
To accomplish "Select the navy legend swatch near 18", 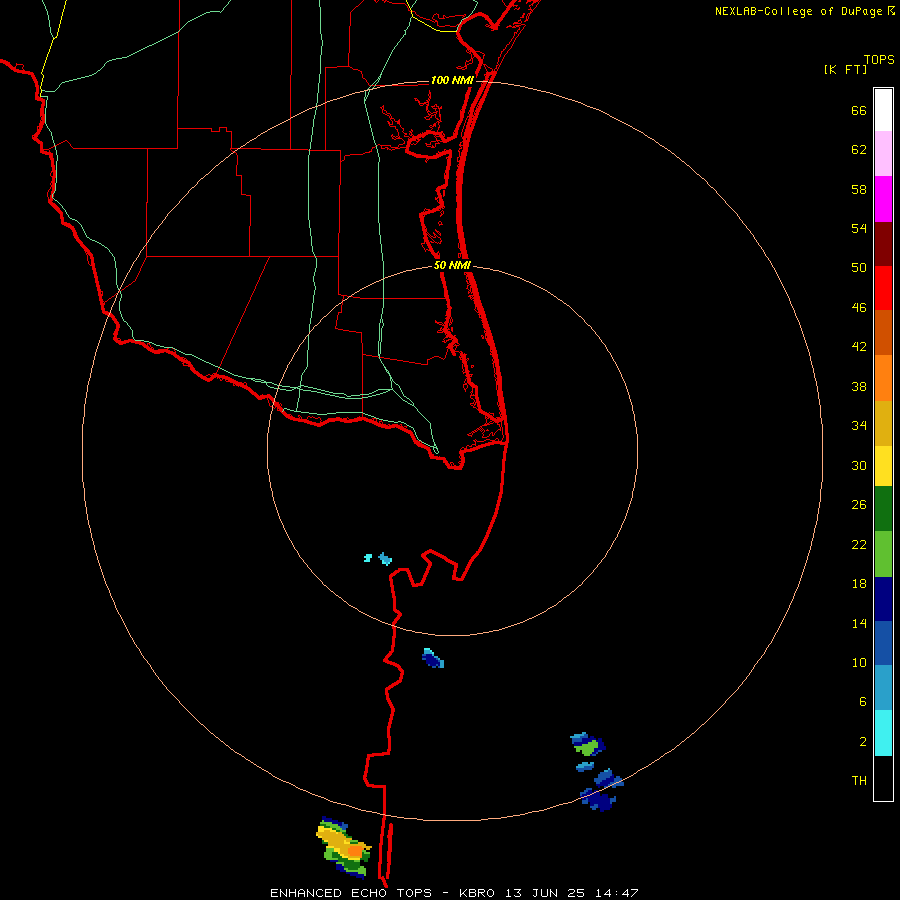I will [x=883, y=599].
